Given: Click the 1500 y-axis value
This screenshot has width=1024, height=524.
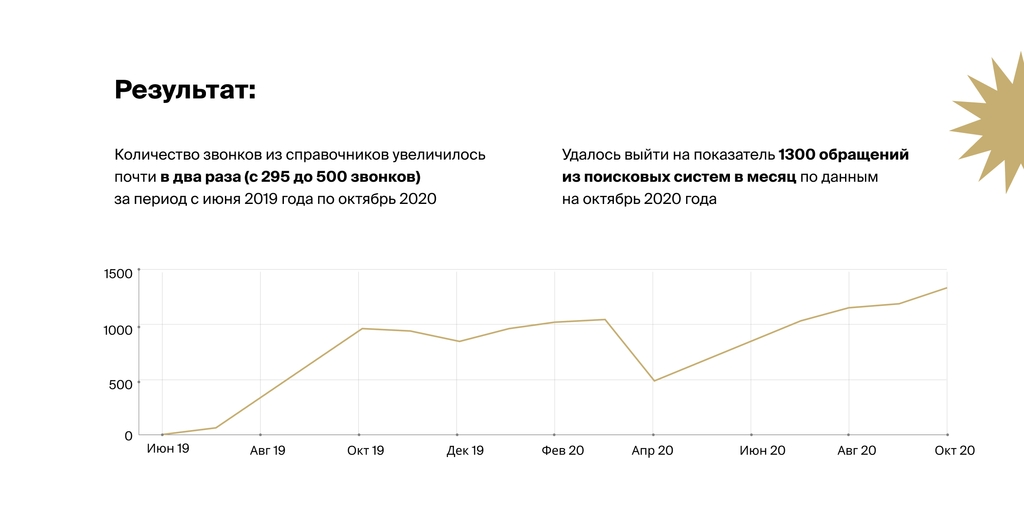Looking at the screenshot, I should [x=118, y=274].
